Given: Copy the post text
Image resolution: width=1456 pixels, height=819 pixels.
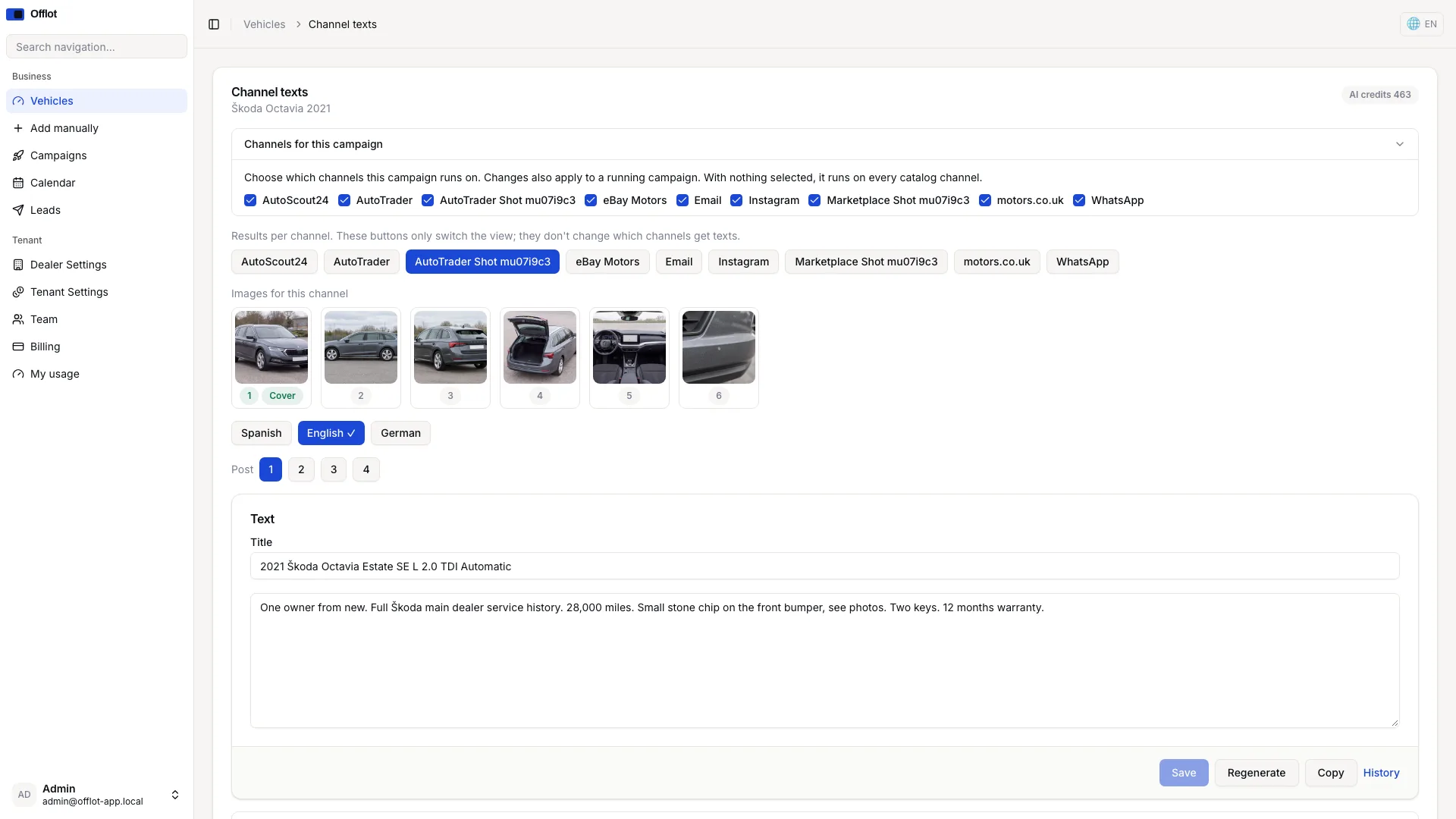Looking at the screenshot, I should click(x=1331, y=773).
